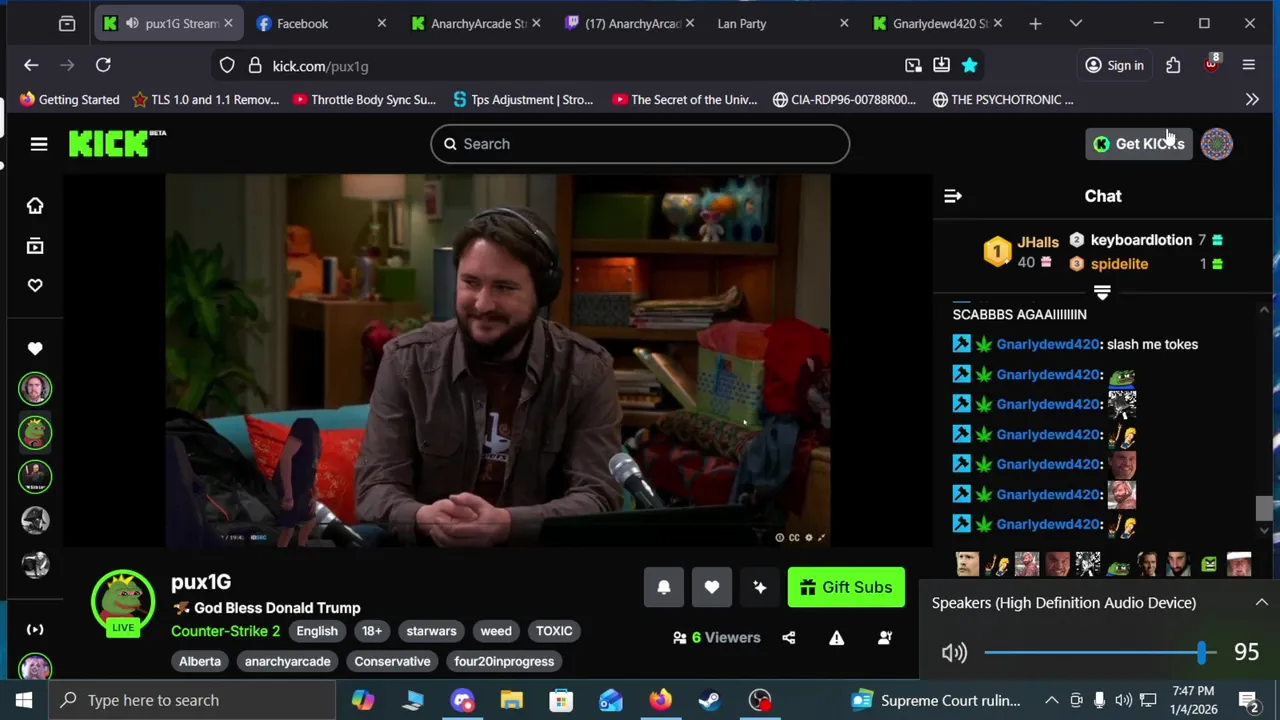Image resolution: width=1280 pixels, height=720 pixels.
Task: Open the Firefox extensions puzzle icon
Action: pyautogui.click(x=1173, y=65)
